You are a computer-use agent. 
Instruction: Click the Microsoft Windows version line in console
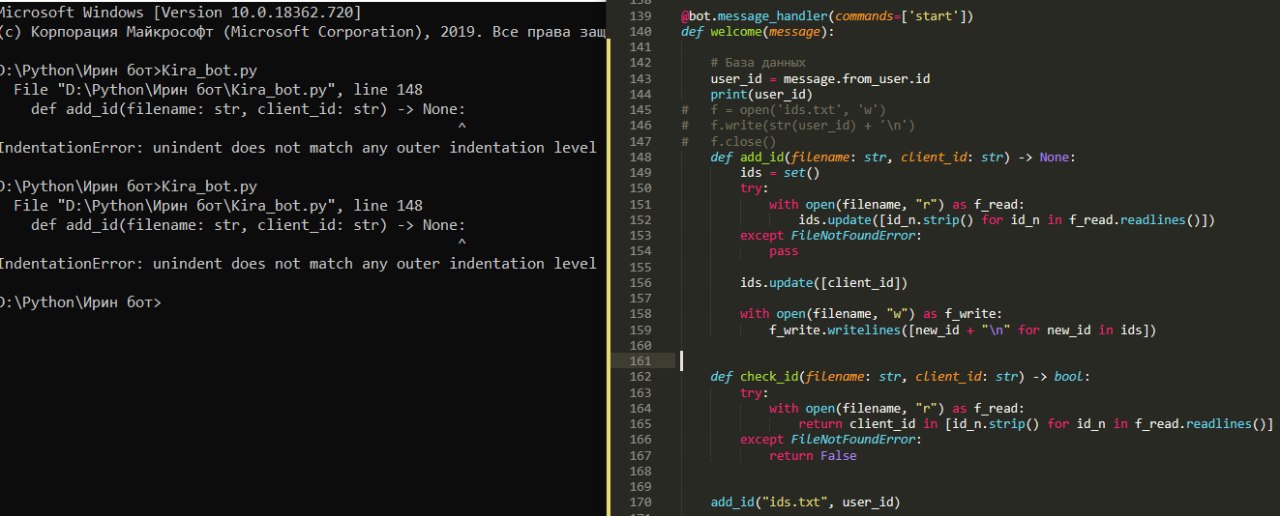pyautogui.click(x=181, y=13)
